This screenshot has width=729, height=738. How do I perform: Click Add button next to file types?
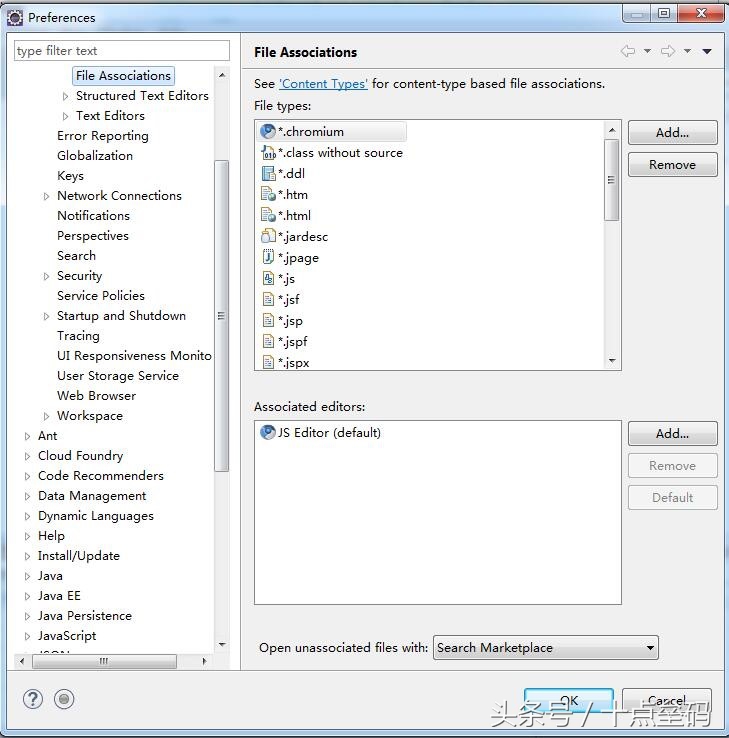click(x=672, y=132)
